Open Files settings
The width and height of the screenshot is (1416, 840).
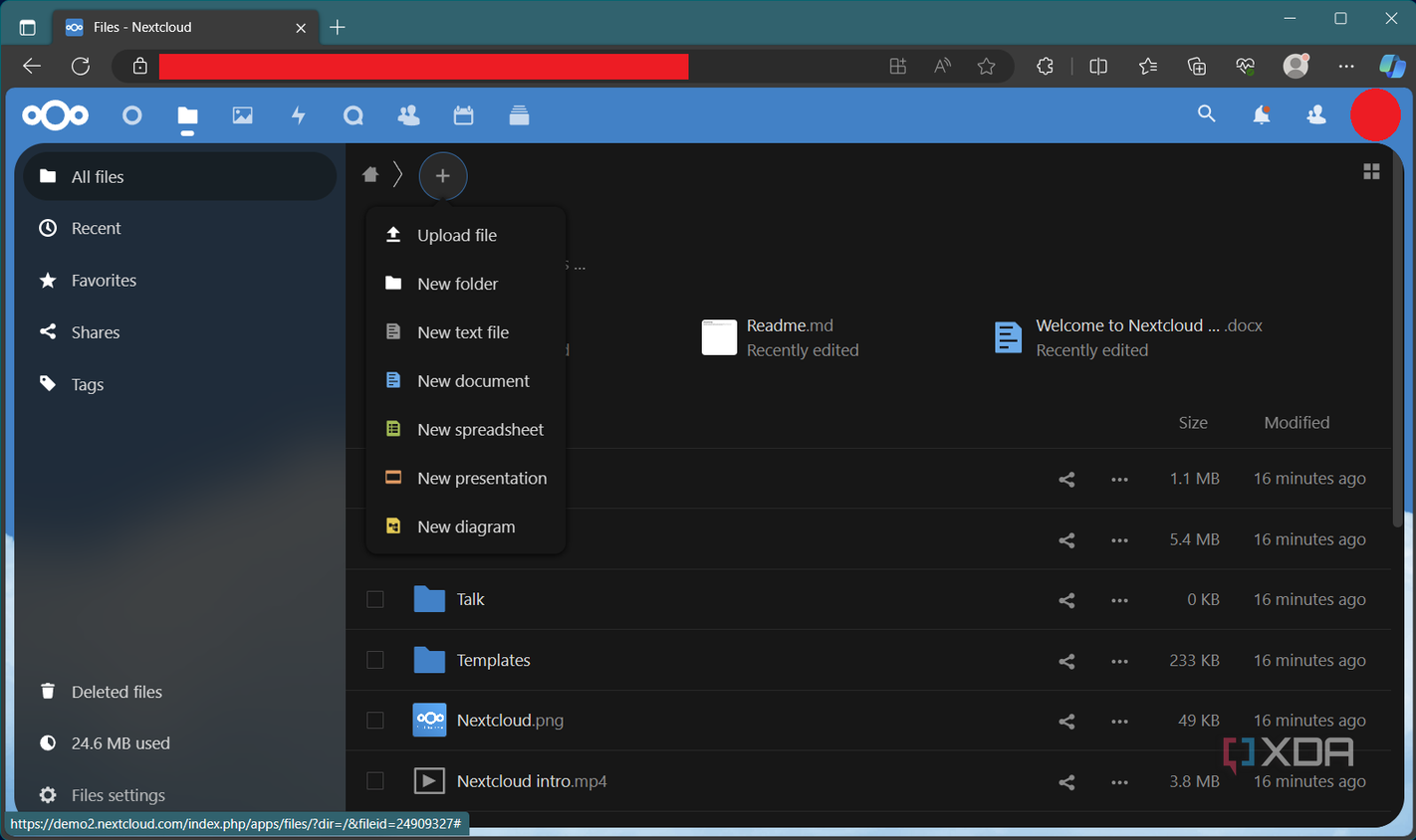(x=179, y=794)
